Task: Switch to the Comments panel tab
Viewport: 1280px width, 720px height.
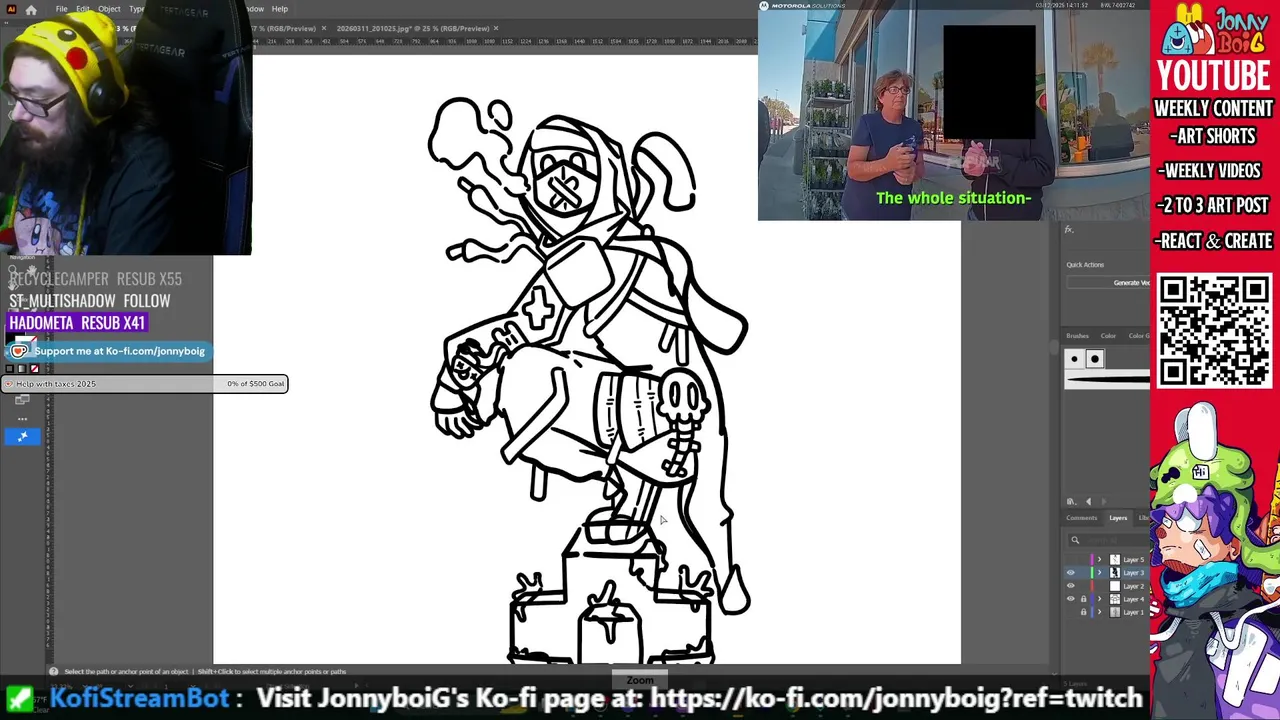Action: coord(1081,518)
